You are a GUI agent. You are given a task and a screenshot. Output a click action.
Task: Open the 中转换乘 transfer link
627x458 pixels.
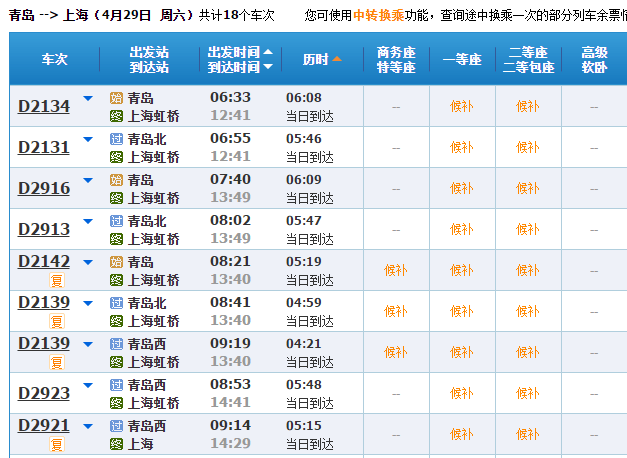click(378, 16)
